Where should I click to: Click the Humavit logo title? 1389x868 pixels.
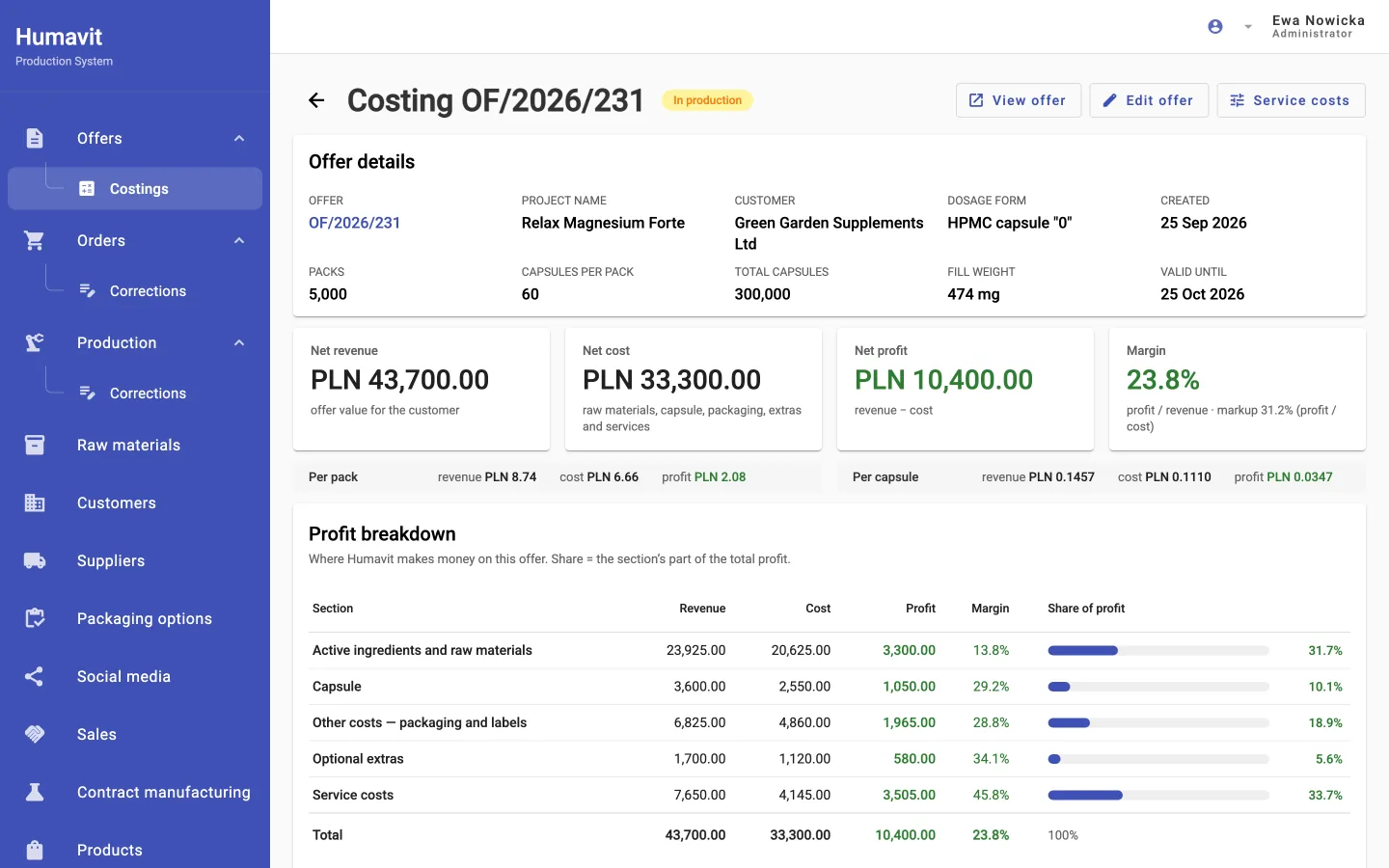coord(59,37)
